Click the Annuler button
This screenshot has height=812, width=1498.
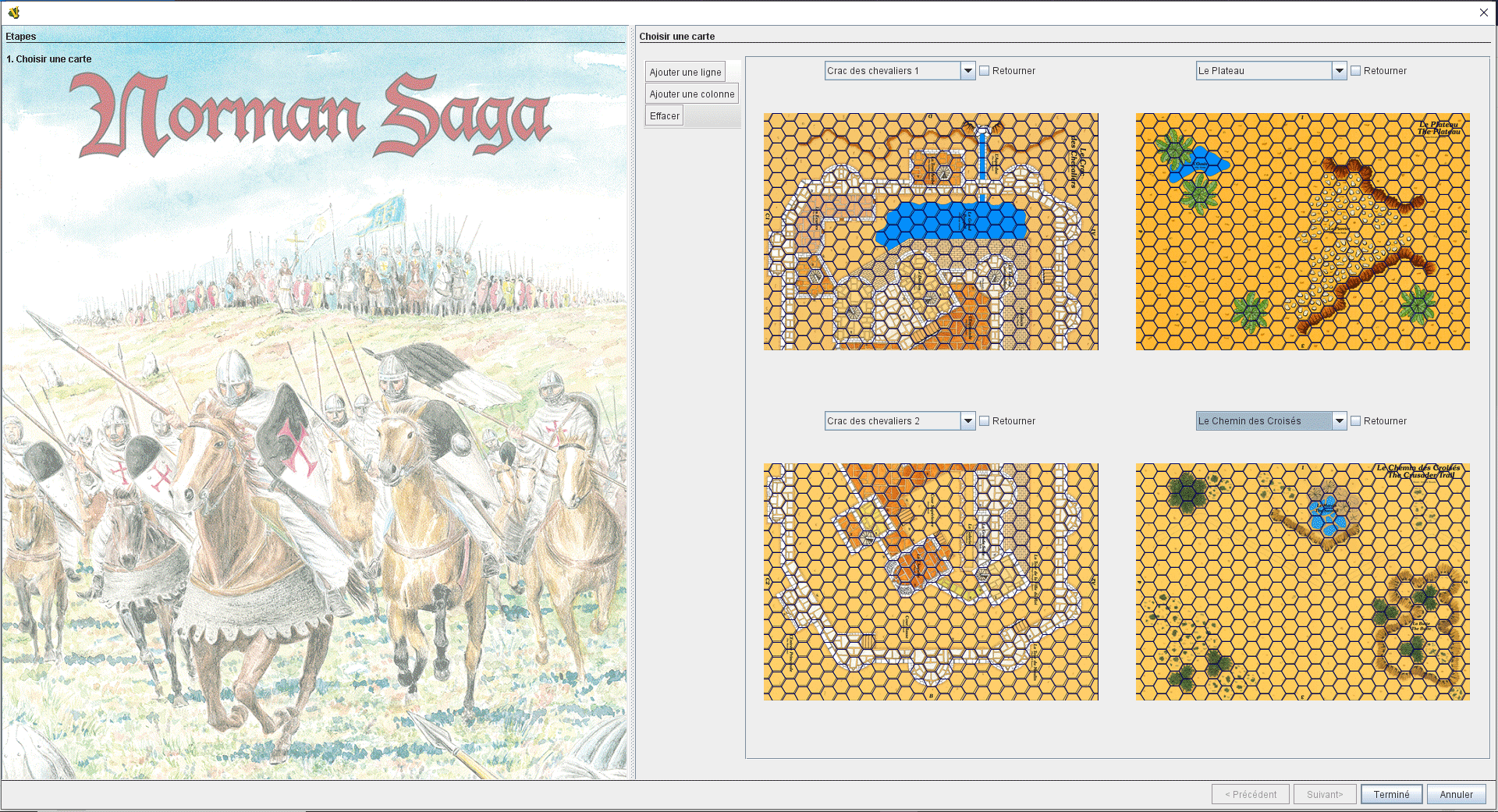click(1456, 794)
